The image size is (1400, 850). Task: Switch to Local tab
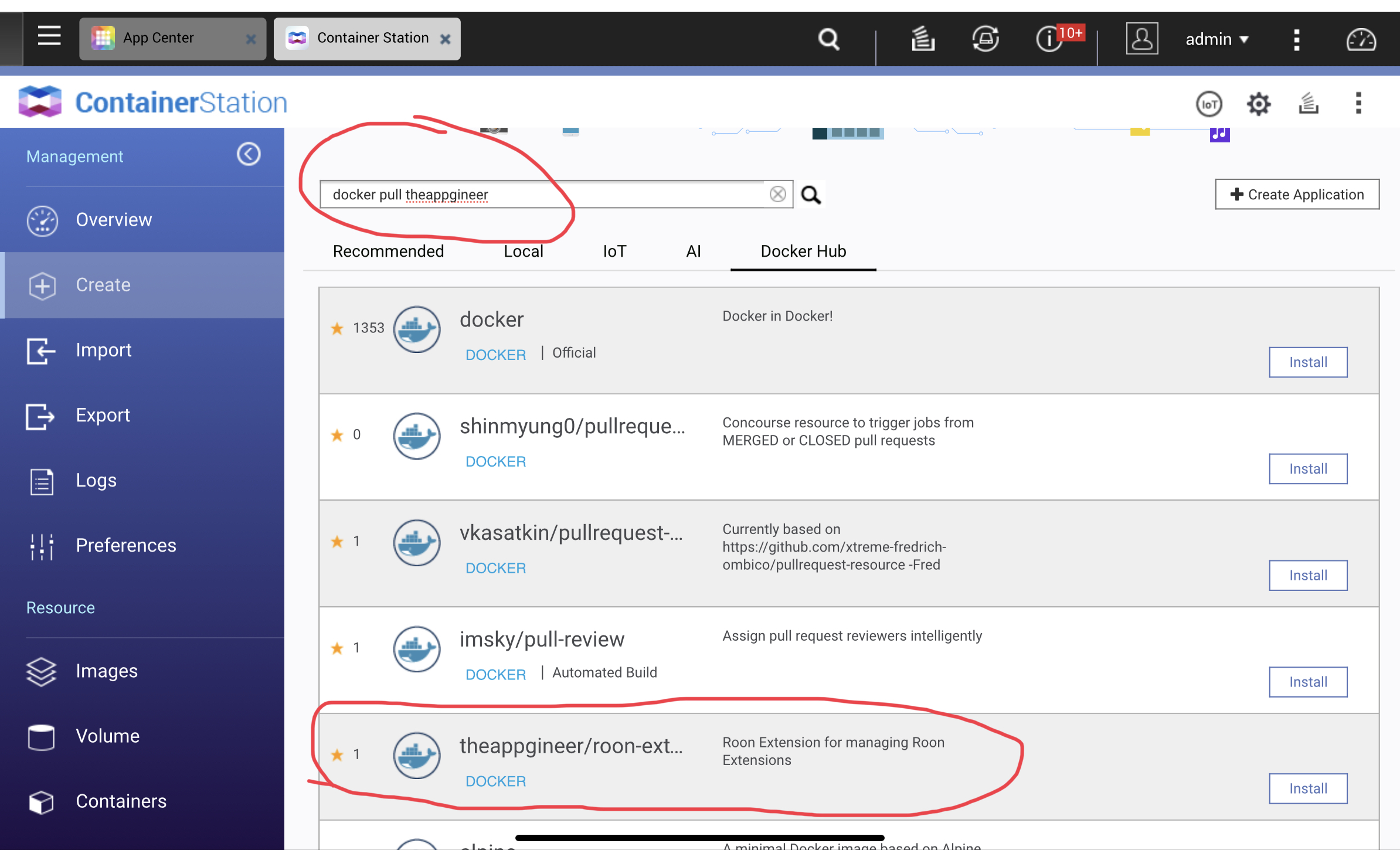[523, 251]
